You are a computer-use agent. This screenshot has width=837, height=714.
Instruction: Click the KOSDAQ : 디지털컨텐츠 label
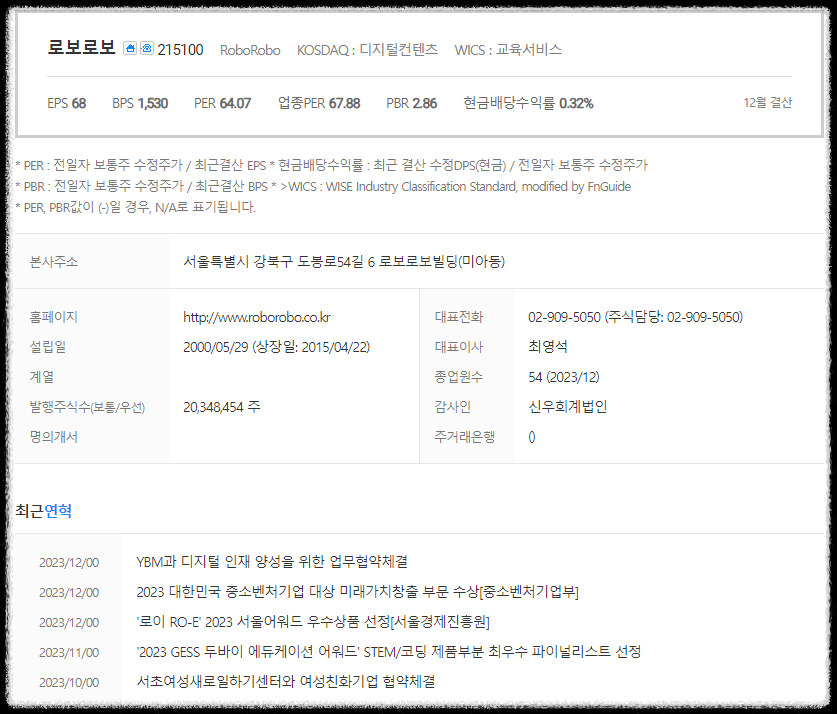tap(367, 50)
